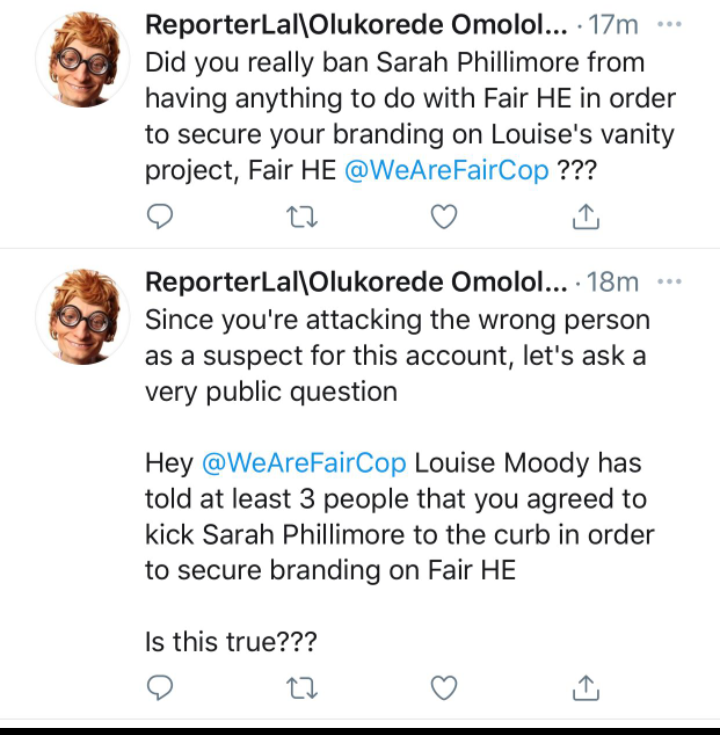Like the 17m tweet
720x735 pixels.
pyautogui.click(x=444, y=215)
